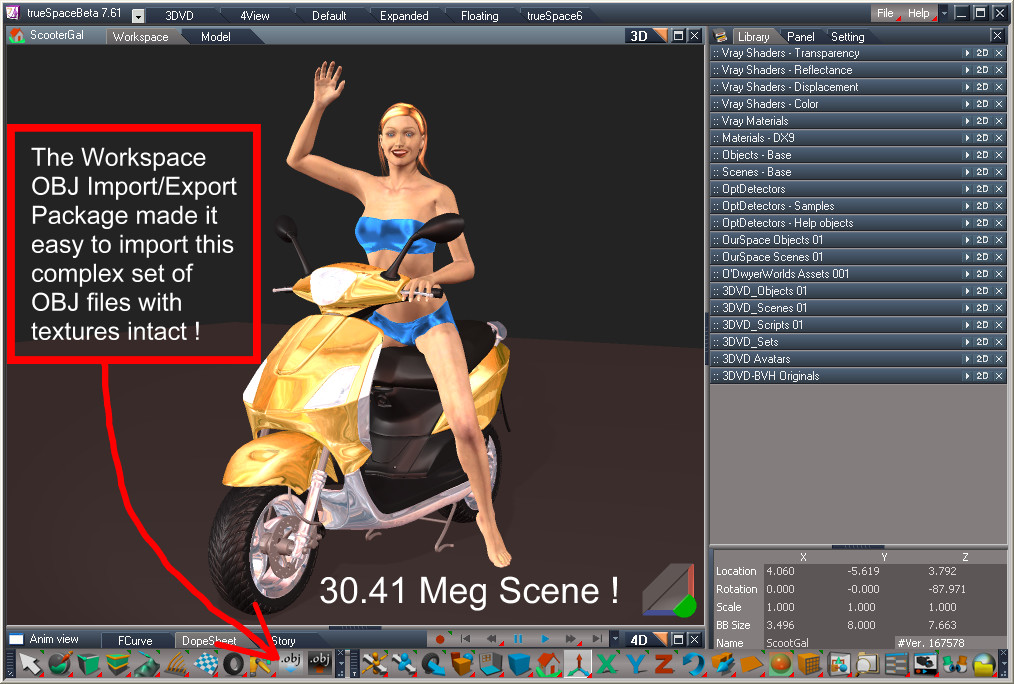This screenshot has height=684, width=1014.
Task: Click the OBJ import icon with blue arrow
Action: pos(290,662)
